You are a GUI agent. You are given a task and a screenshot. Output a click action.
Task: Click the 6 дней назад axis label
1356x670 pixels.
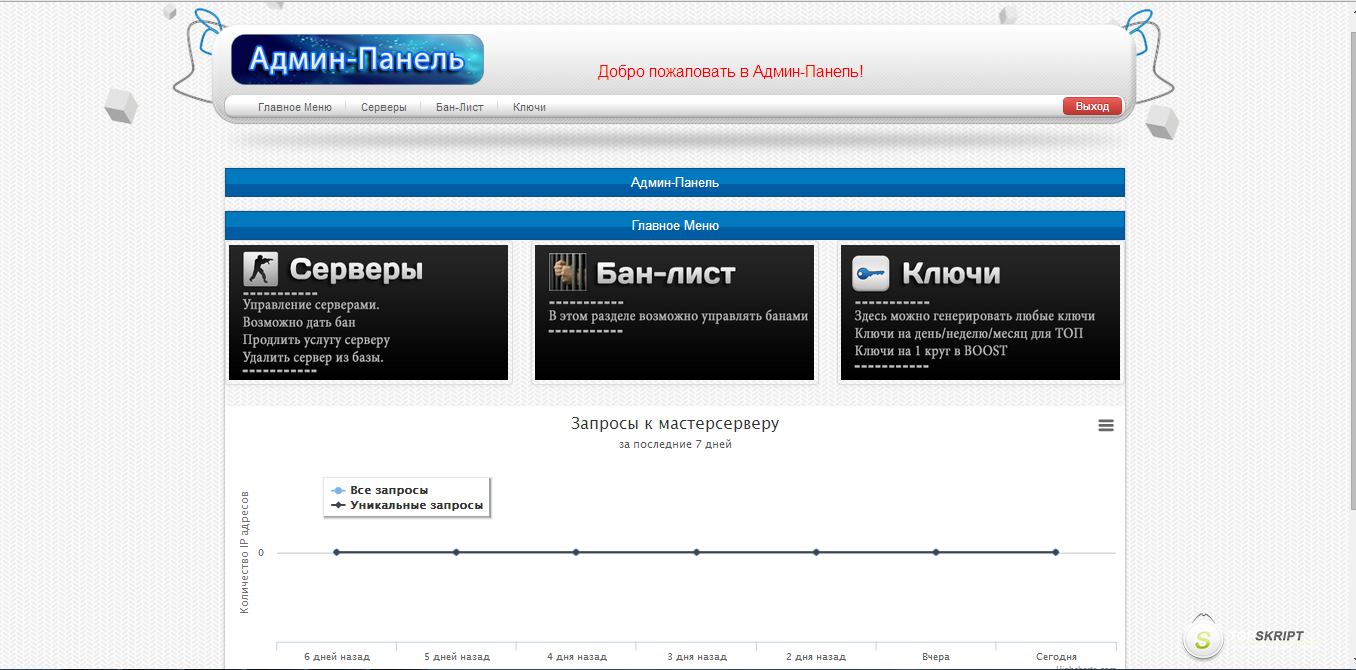[x=337, y=657]
